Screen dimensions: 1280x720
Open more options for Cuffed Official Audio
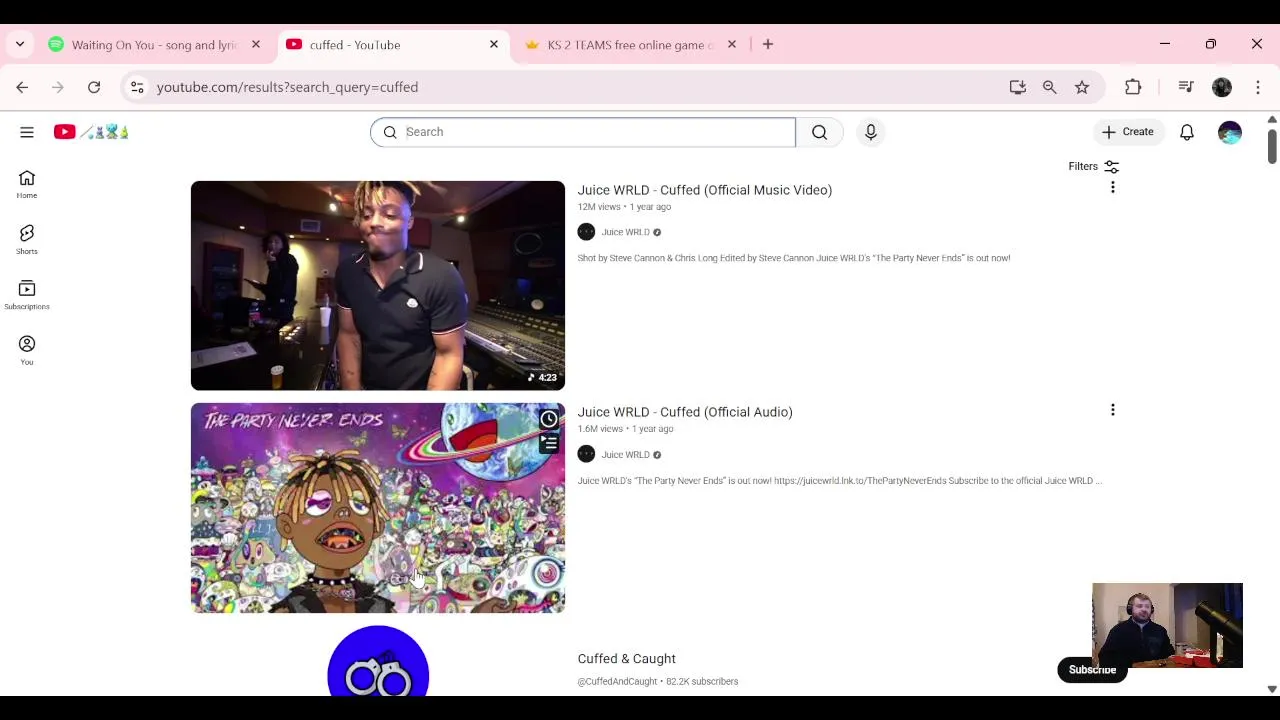1112,410
